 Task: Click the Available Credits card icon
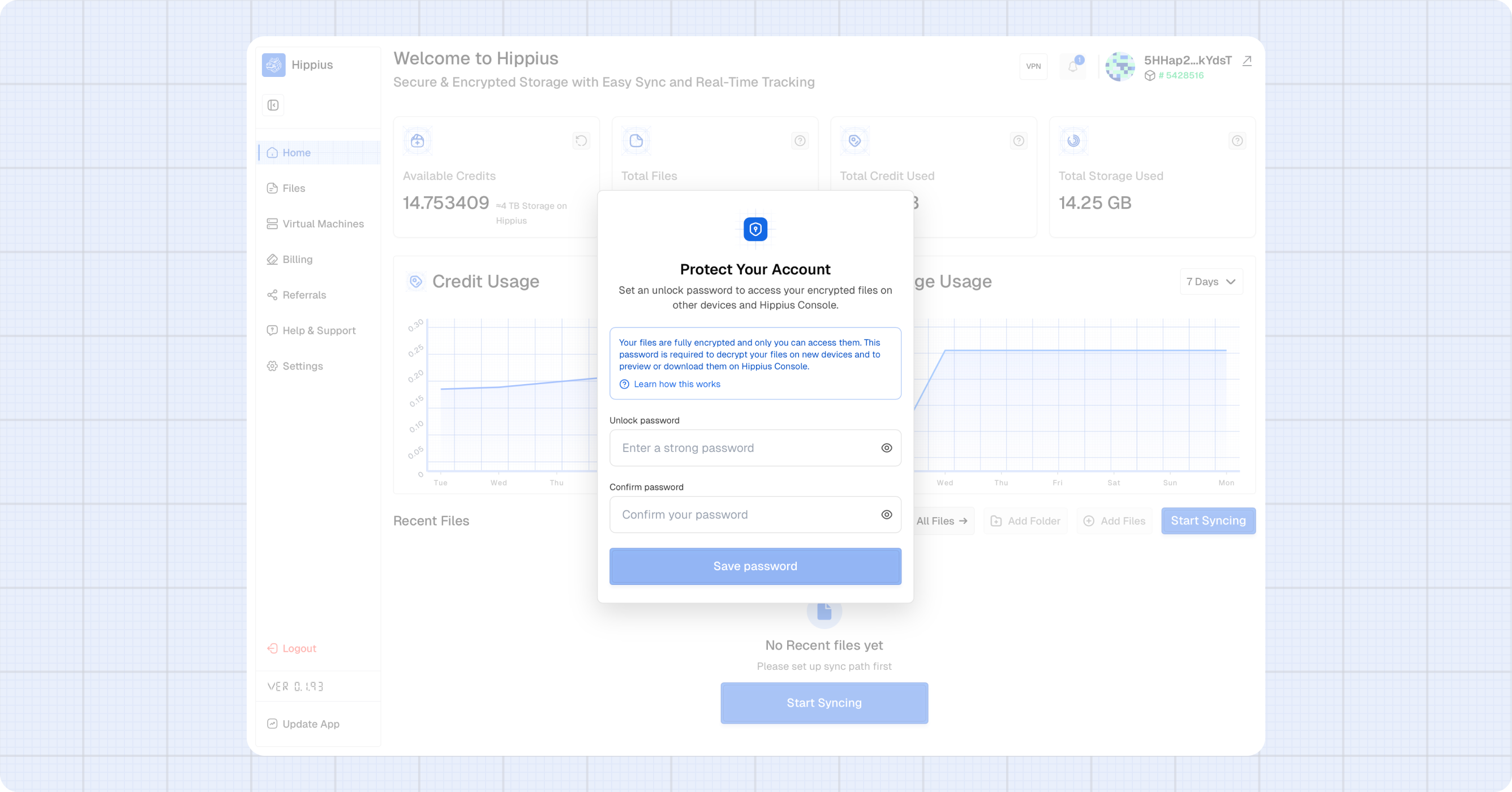click(x=417, y=141)
